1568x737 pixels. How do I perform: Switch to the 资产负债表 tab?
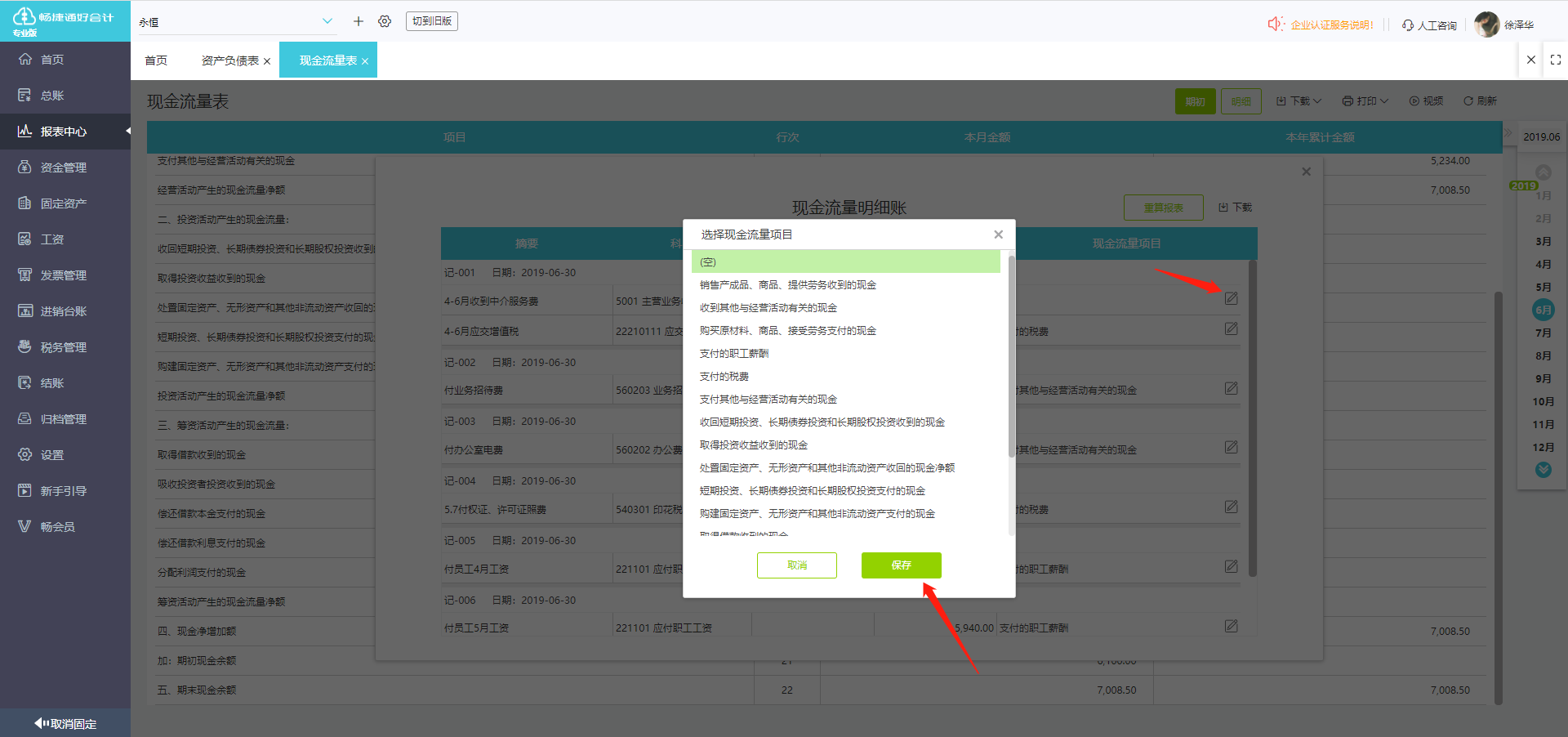(229, 60)
